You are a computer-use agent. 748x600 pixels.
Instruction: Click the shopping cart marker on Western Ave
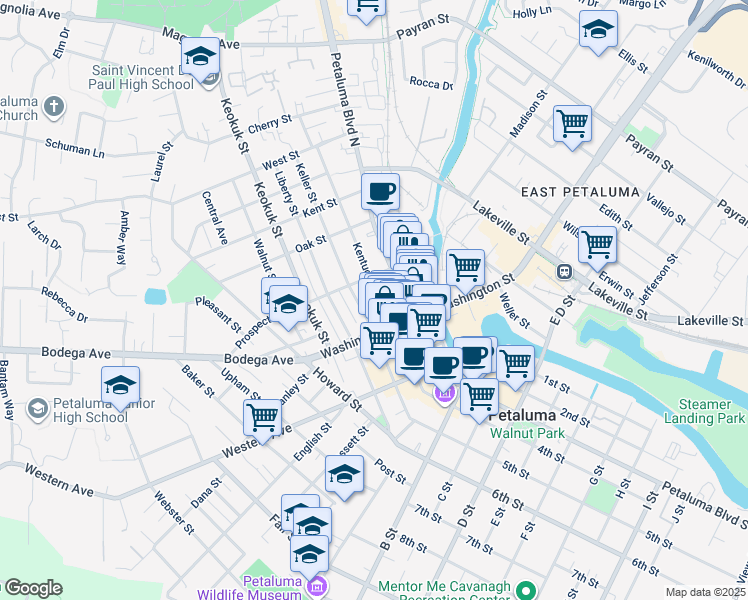(263, 417)
